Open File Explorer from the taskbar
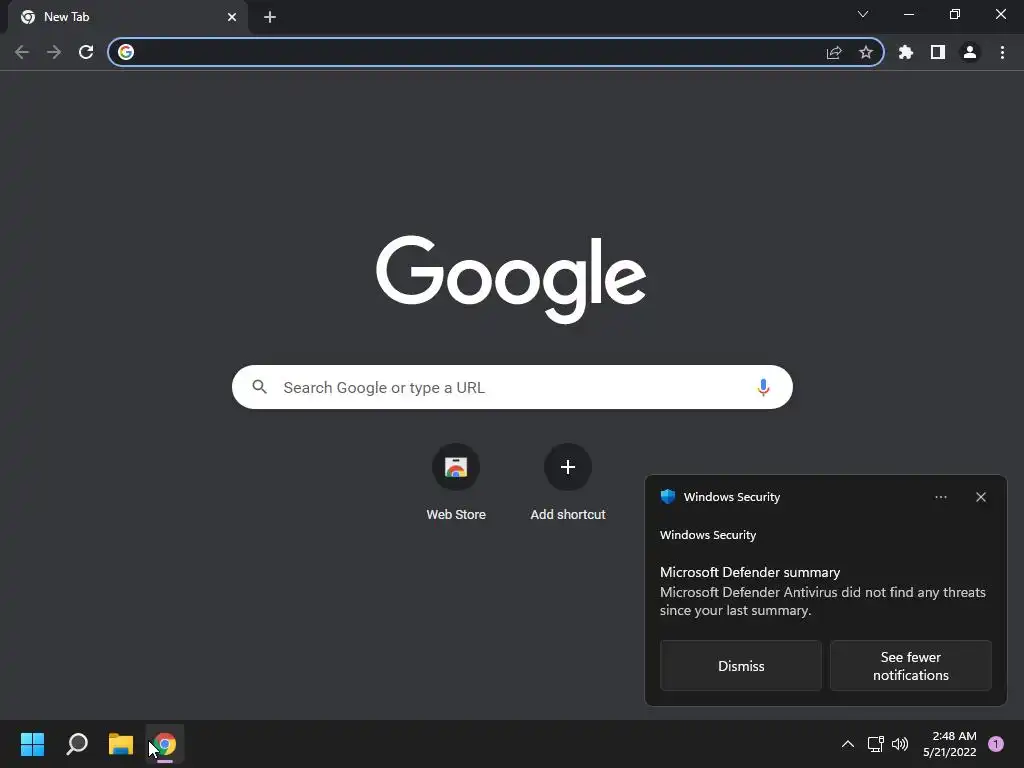 tap(121, 744)
